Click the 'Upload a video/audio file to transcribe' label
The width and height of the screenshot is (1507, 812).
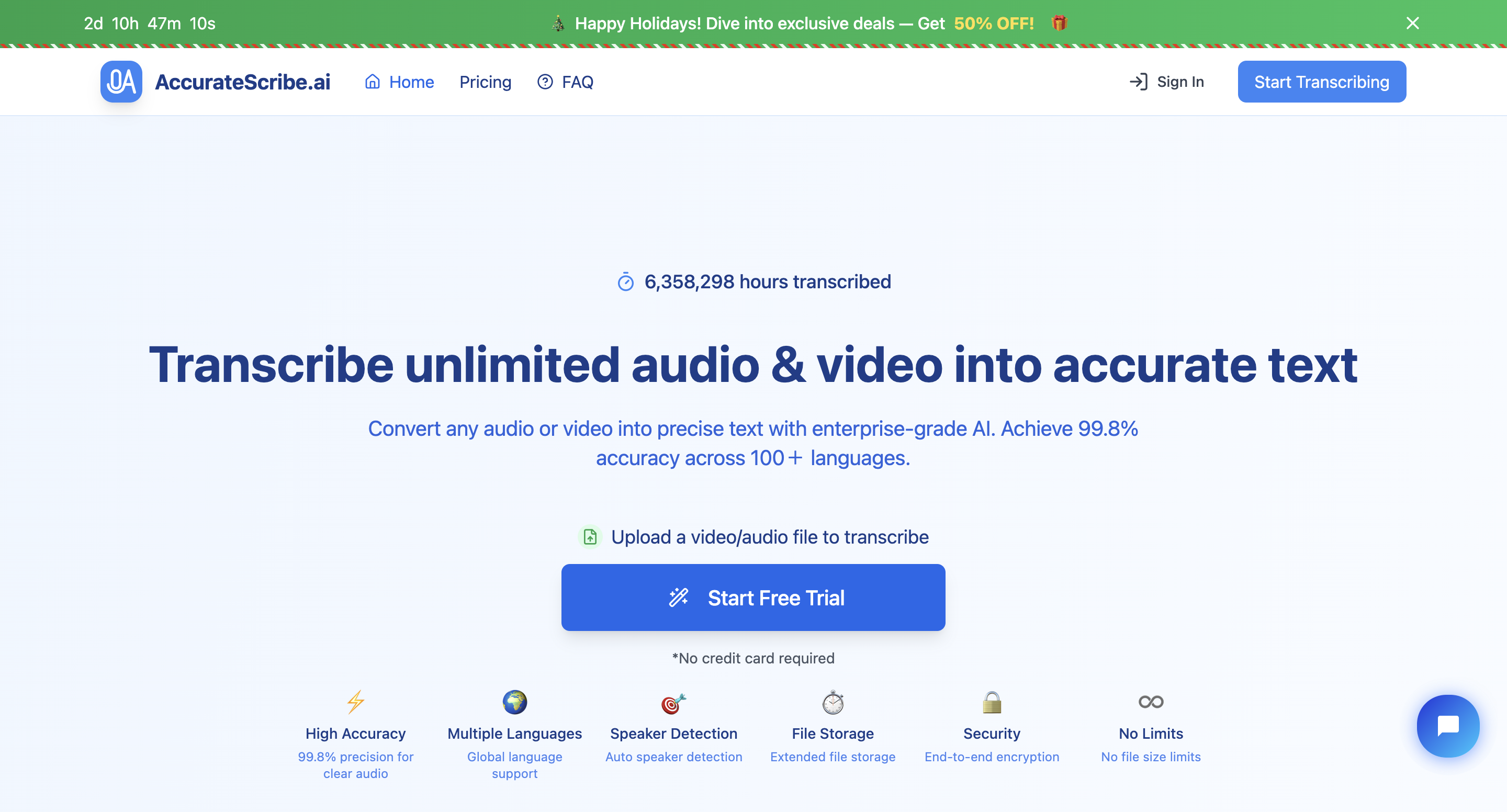(x=770, y=537)
